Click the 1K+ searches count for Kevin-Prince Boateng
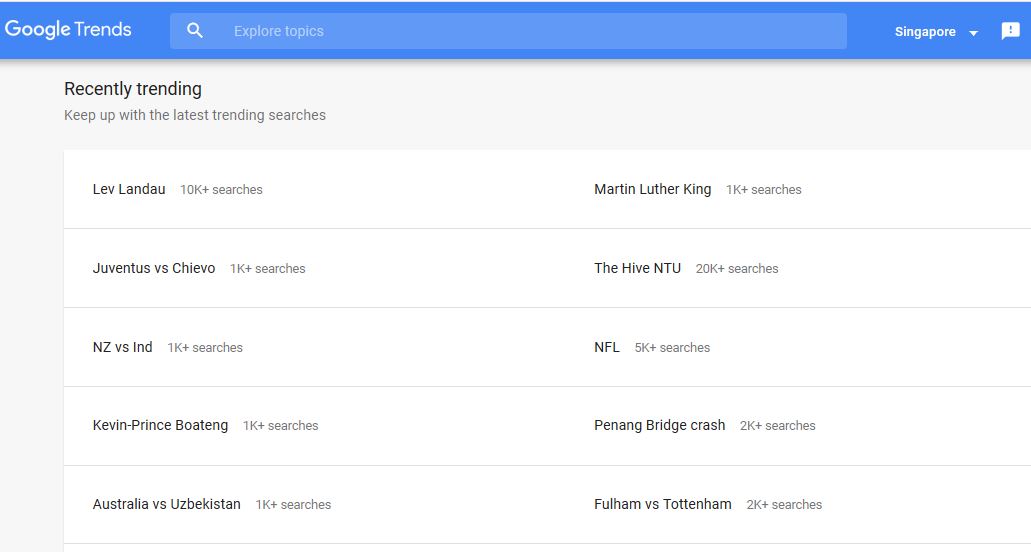The width and height of the screenshot is (1031, 552). (280, 426)
